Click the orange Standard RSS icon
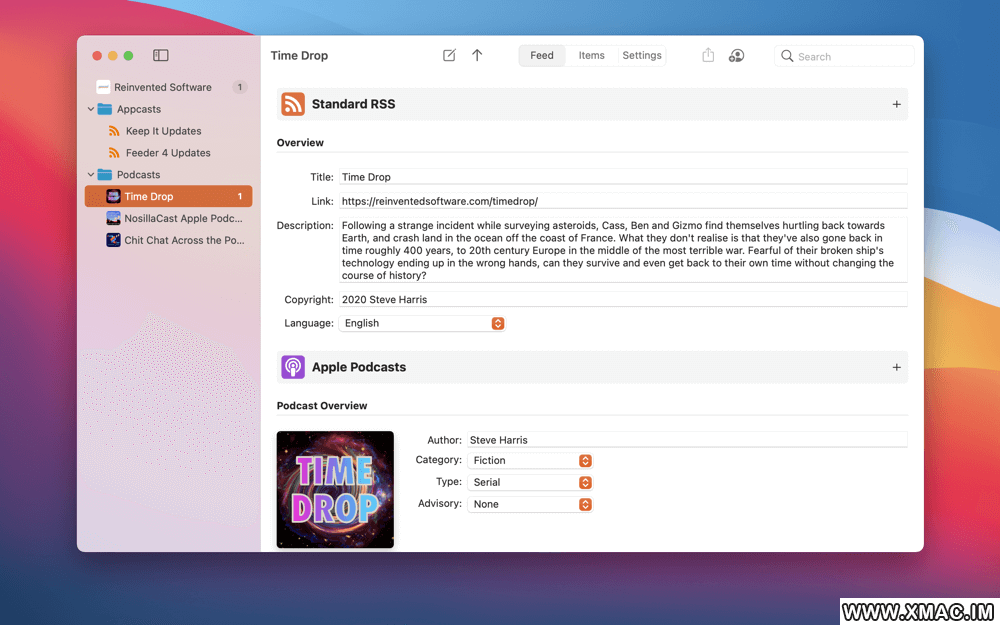 click(x=293, y=104)
